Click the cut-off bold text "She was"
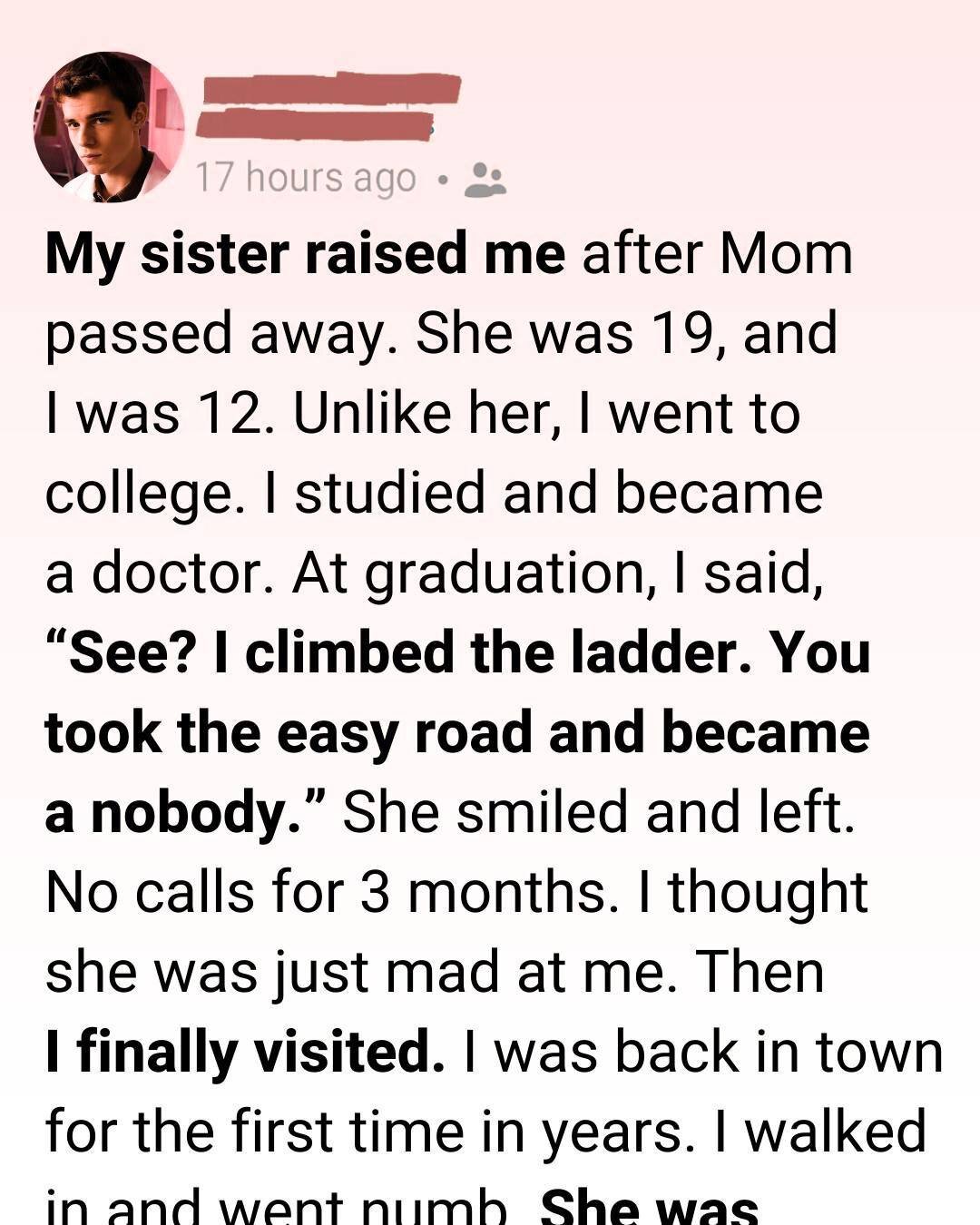This screenshot has width=980, height=1225. pos(649,1209)
